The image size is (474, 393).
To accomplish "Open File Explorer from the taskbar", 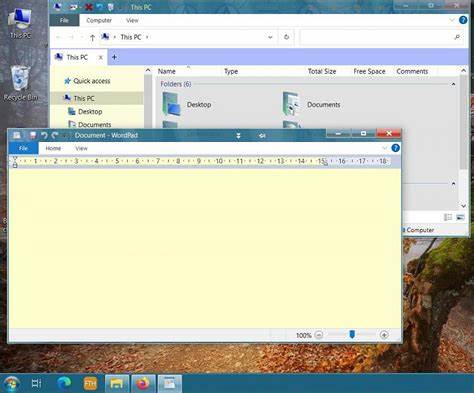I will coord(117,384).
